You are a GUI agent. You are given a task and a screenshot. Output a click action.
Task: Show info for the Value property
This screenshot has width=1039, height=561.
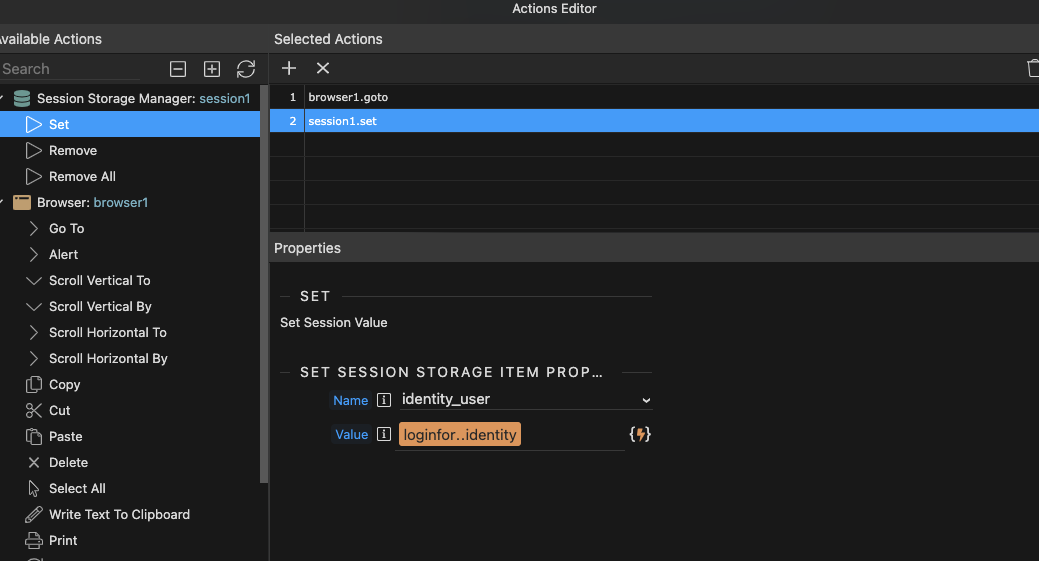click(x=384, y=434)
